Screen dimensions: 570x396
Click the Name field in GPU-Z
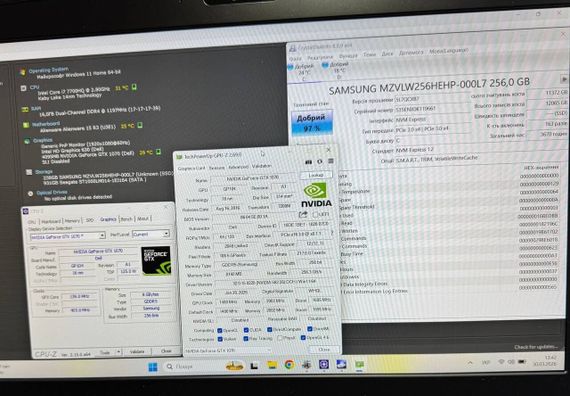click(x=253, y=179)
